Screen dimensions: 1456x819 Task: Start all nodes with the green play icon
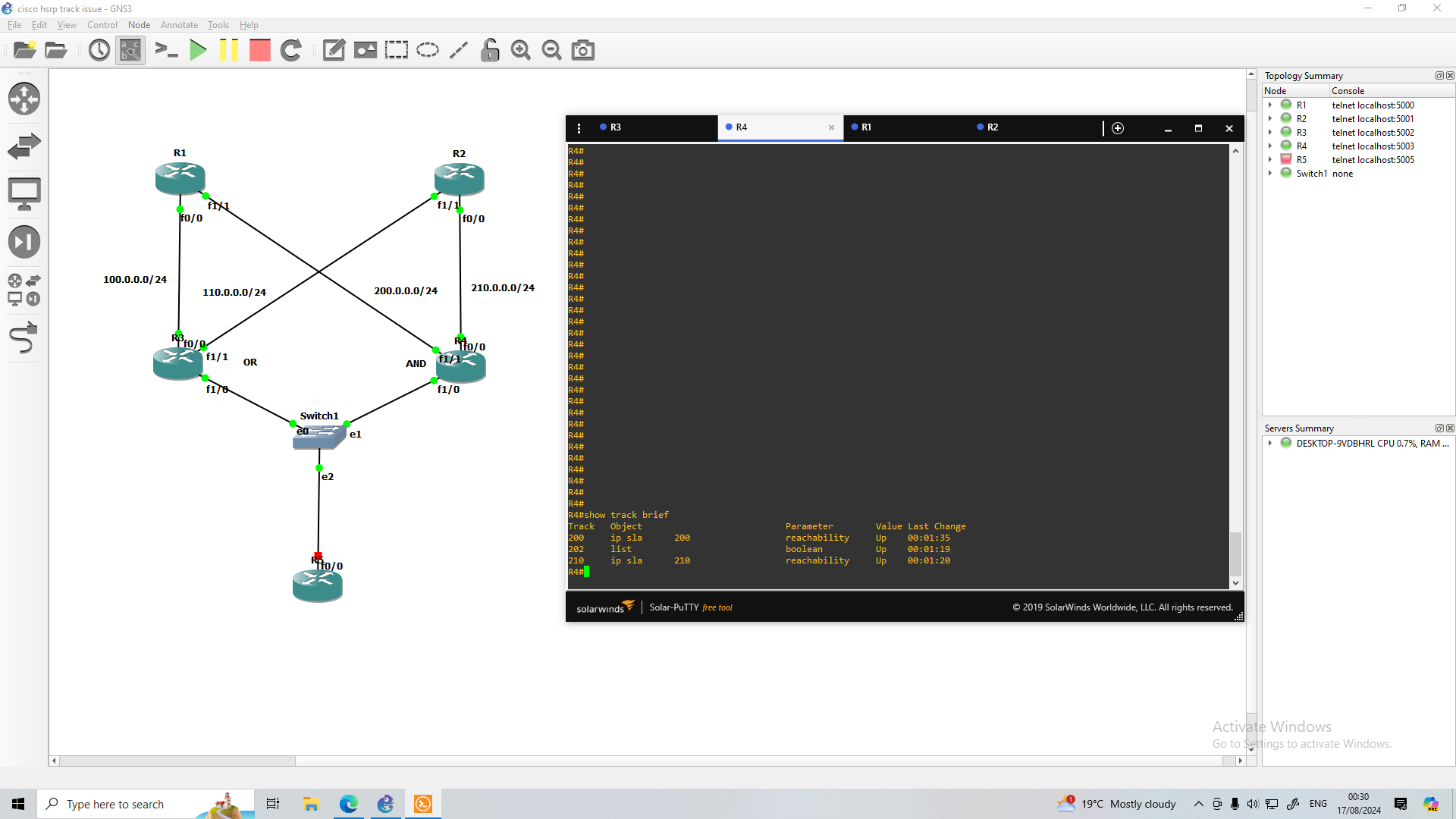(198, 50)
